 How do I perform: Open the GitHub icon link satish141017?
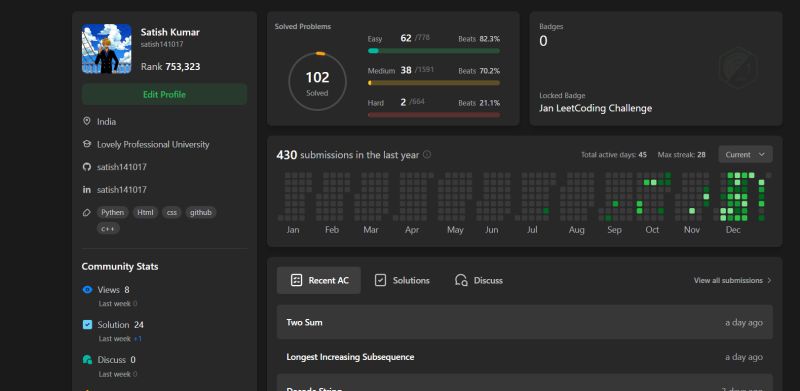87,167
